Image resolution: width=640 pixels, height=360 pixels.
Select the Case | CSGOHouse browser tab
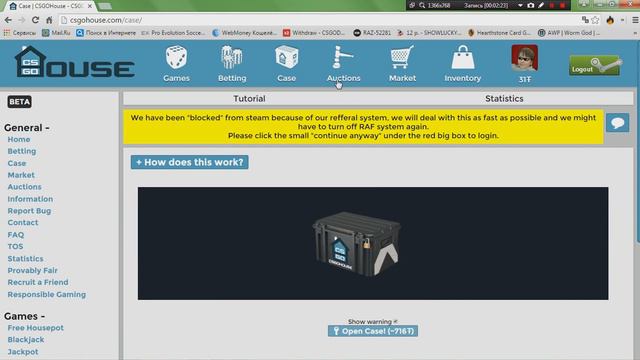click(50, 6)
